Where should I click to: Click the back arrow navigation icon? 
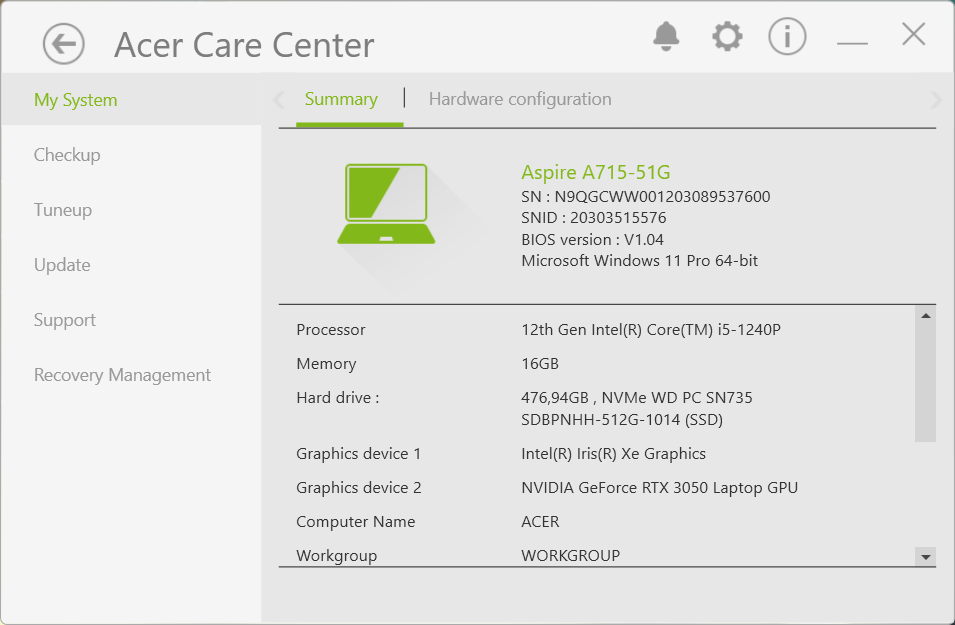coord(62,44)
